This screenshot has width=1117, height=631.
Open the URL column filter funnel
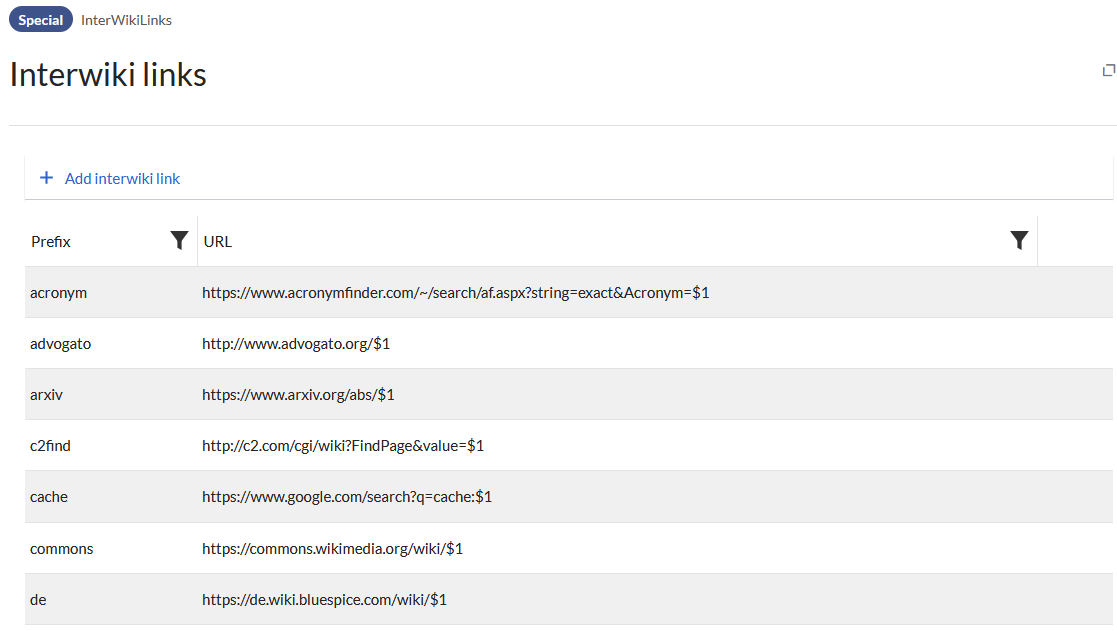pyautogui.click(x=1019, y=240)
